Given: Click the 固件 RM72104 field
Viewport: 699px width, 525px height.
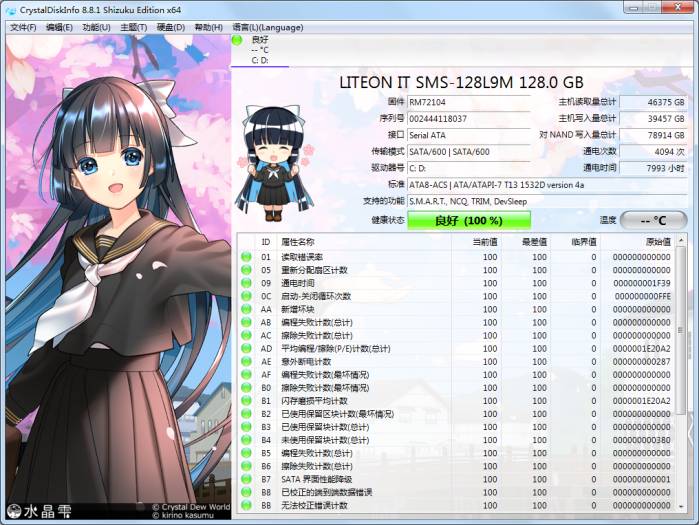Looking at the screenshot, I should tap(469, 102).
